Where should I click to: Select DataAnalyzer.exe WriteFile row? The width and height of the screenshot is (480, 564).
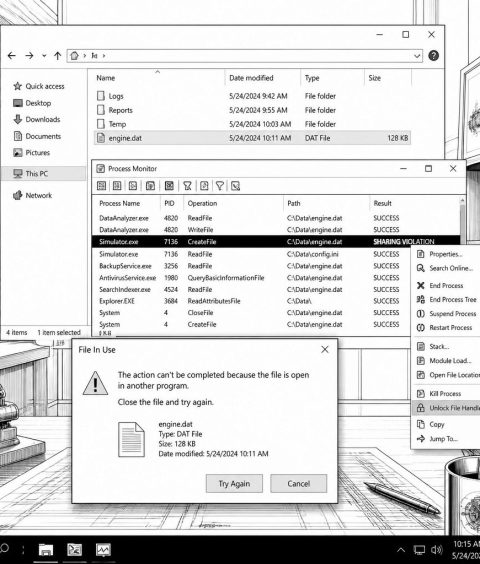click(x=276, y=230)
